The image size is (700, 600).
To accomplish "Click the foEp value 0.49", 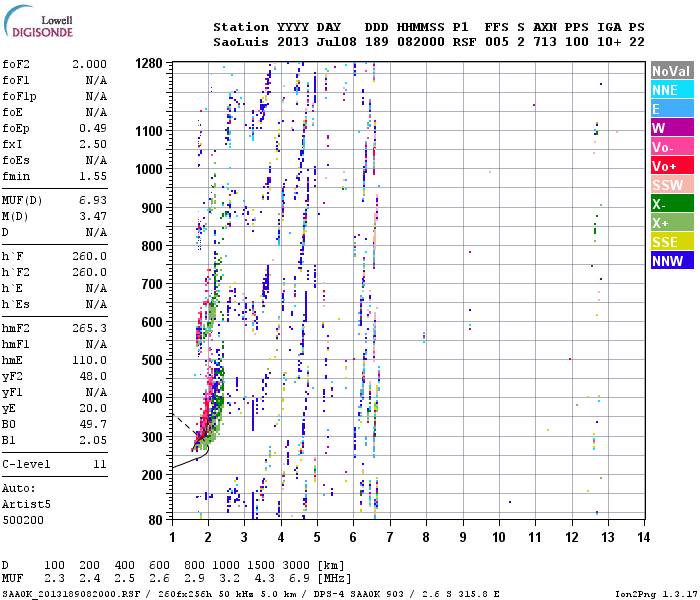I will pos(93,128).
